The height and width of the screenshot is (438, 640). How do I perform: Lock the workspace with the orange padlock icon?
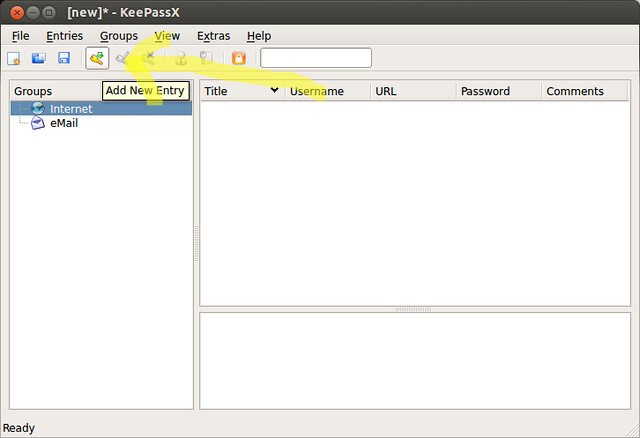pos(239,58)
